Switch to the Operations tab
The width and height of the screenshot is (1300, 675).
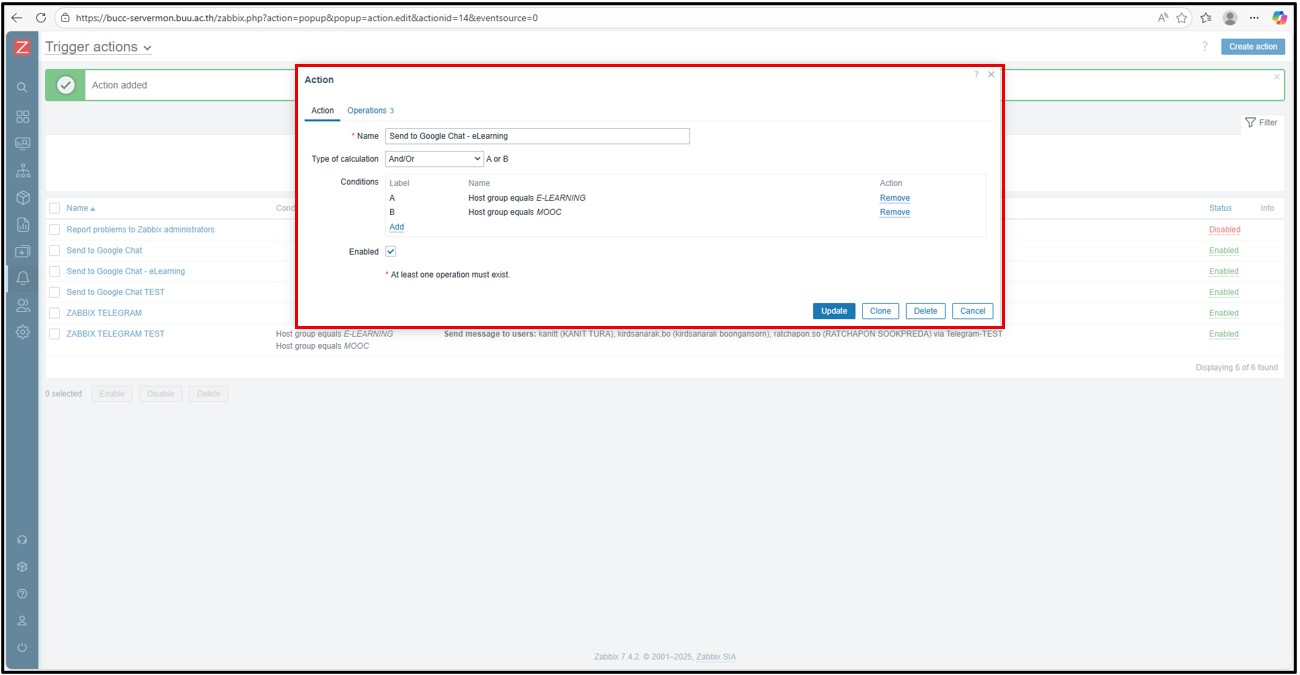pos(369,111)
